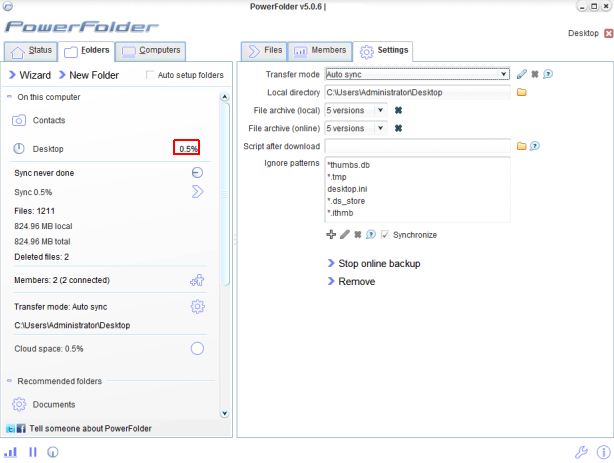Open the notices info icon bottom left
614x463 pixels.
(53, 452)
